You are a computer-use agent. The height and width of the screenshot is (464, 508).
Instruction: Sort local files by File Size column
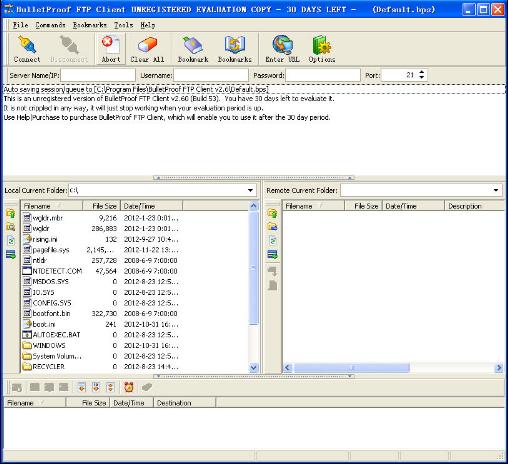click(x=101, y=206)
